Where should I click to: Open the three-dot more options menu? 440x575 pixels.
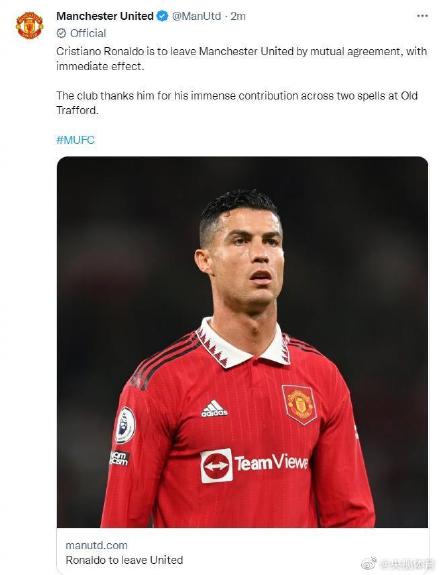click(422, 16)
